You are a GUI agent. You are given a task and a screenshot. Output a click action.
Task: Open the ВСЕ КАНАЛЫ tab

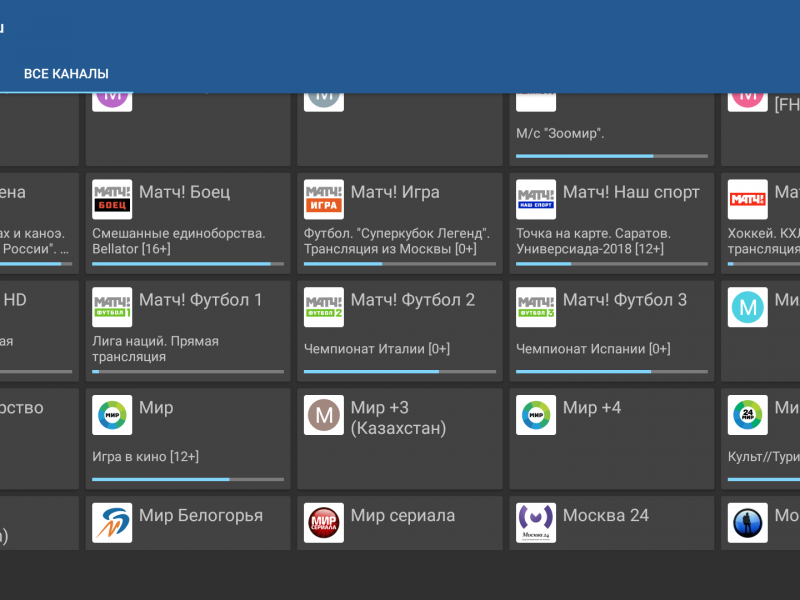coord(66,74)
